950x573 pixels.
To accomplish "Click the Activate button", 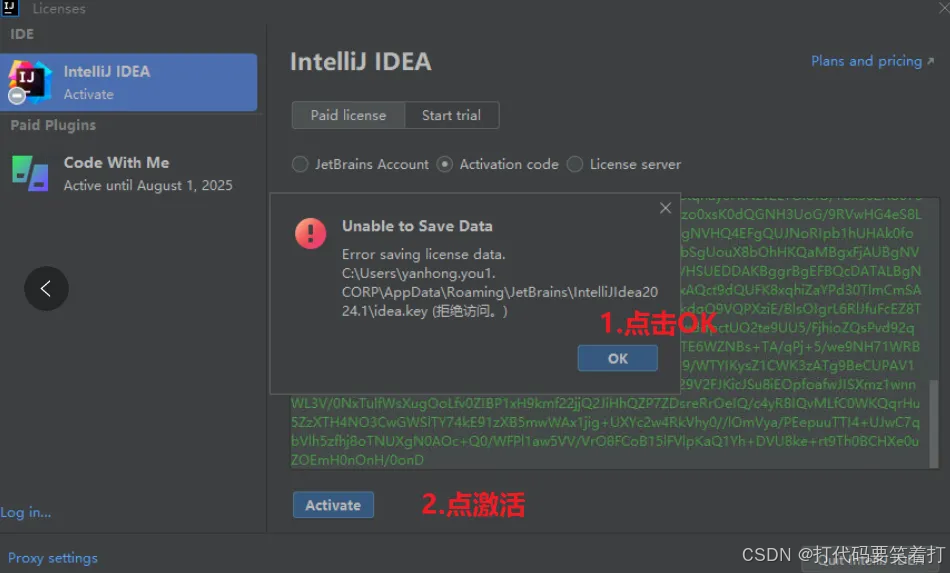I will click(x=333, y=505).
